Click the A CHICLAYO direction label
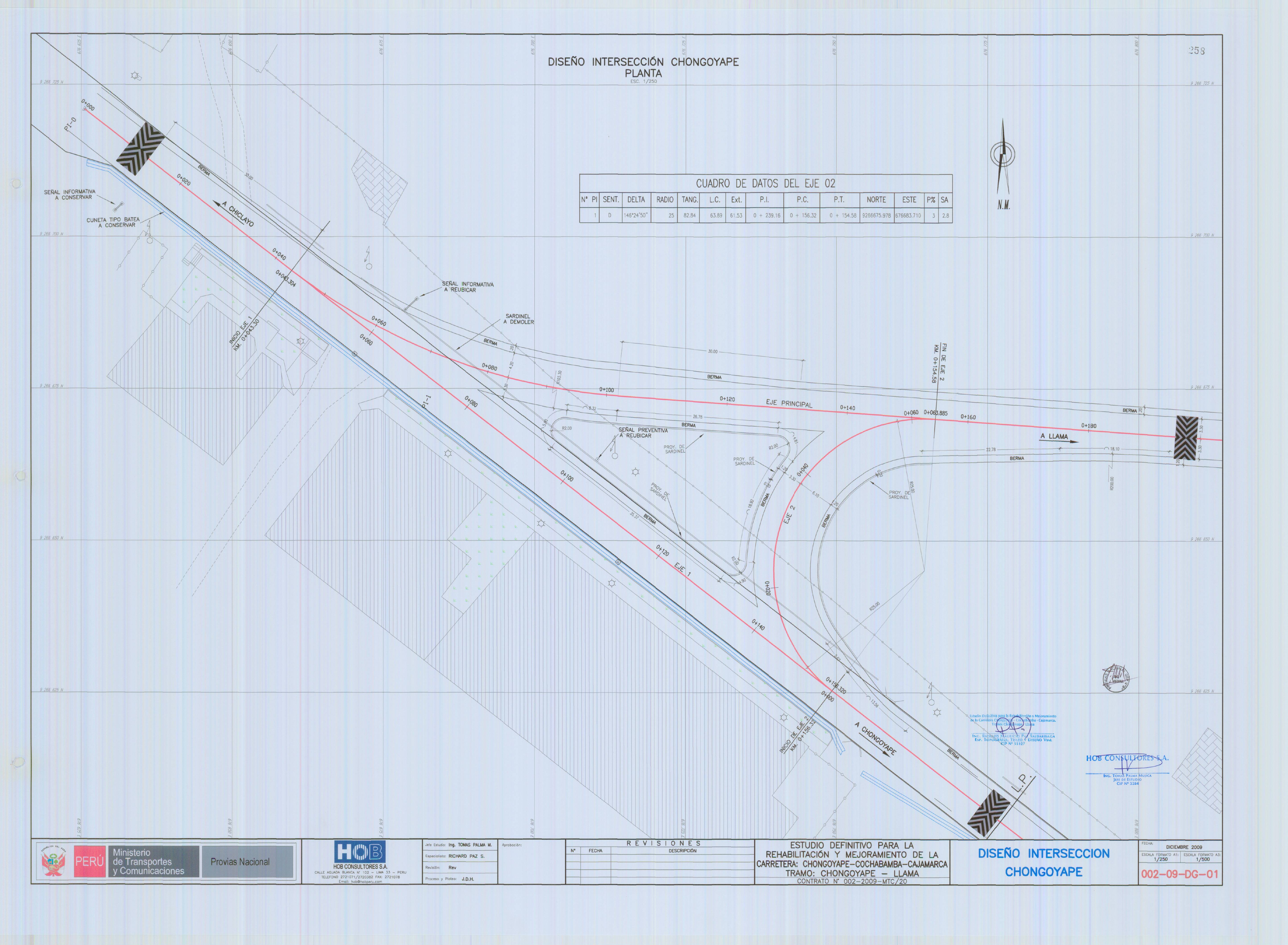This screenshot has width=1288, height=945. coord(237,214)
